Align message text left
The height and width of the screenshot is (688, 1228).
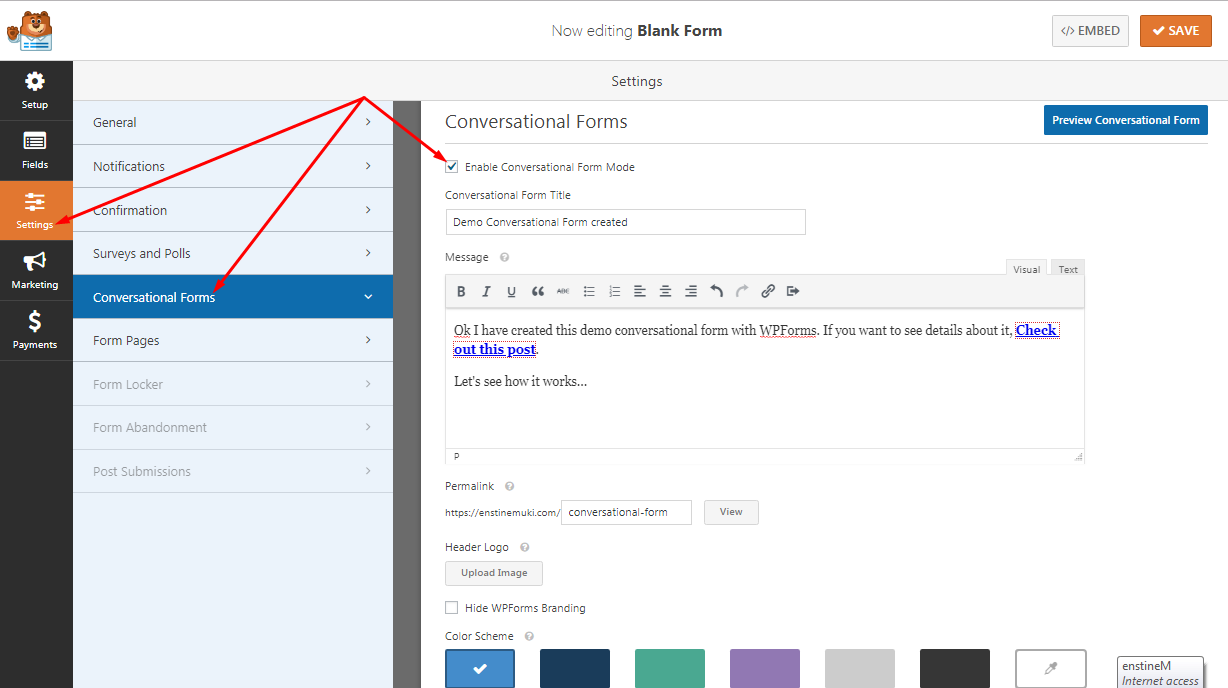click(x=640, y=291)
